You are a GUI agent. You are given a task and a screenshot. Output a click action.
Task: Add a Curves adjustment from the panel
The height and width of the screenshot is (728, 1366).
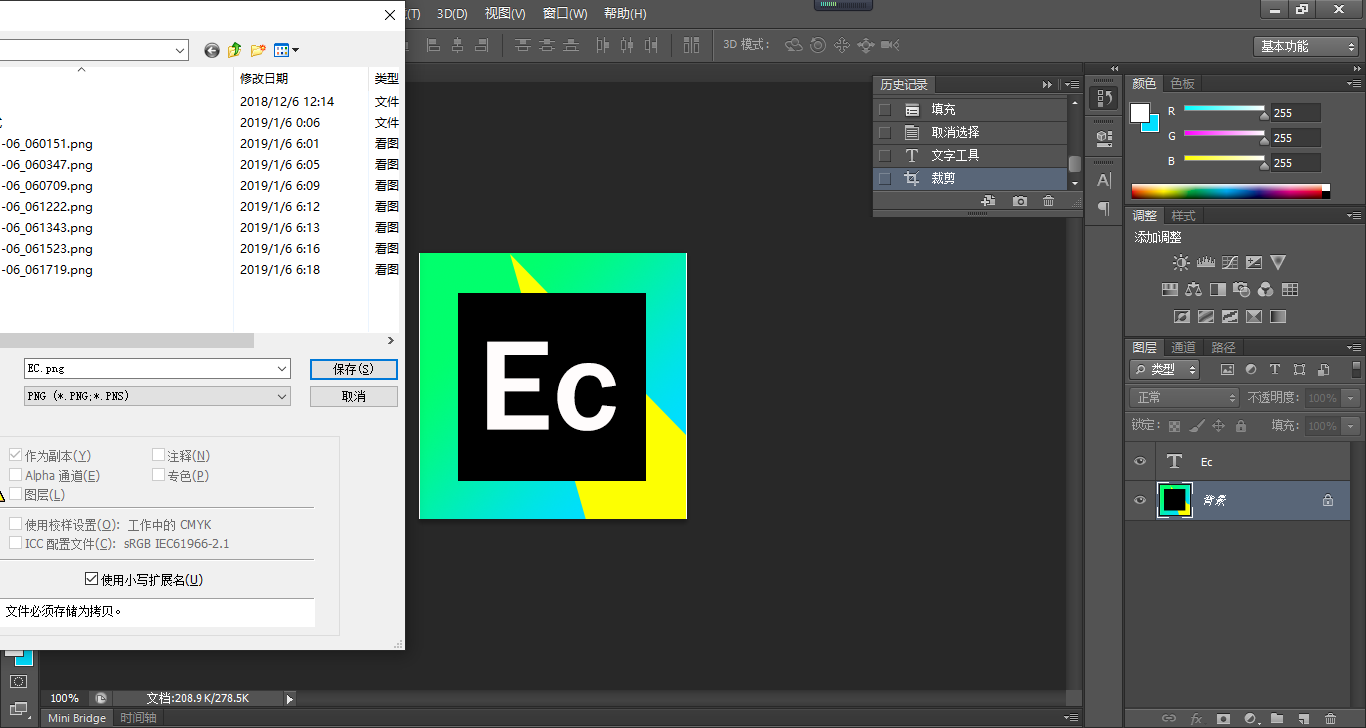1230,263
